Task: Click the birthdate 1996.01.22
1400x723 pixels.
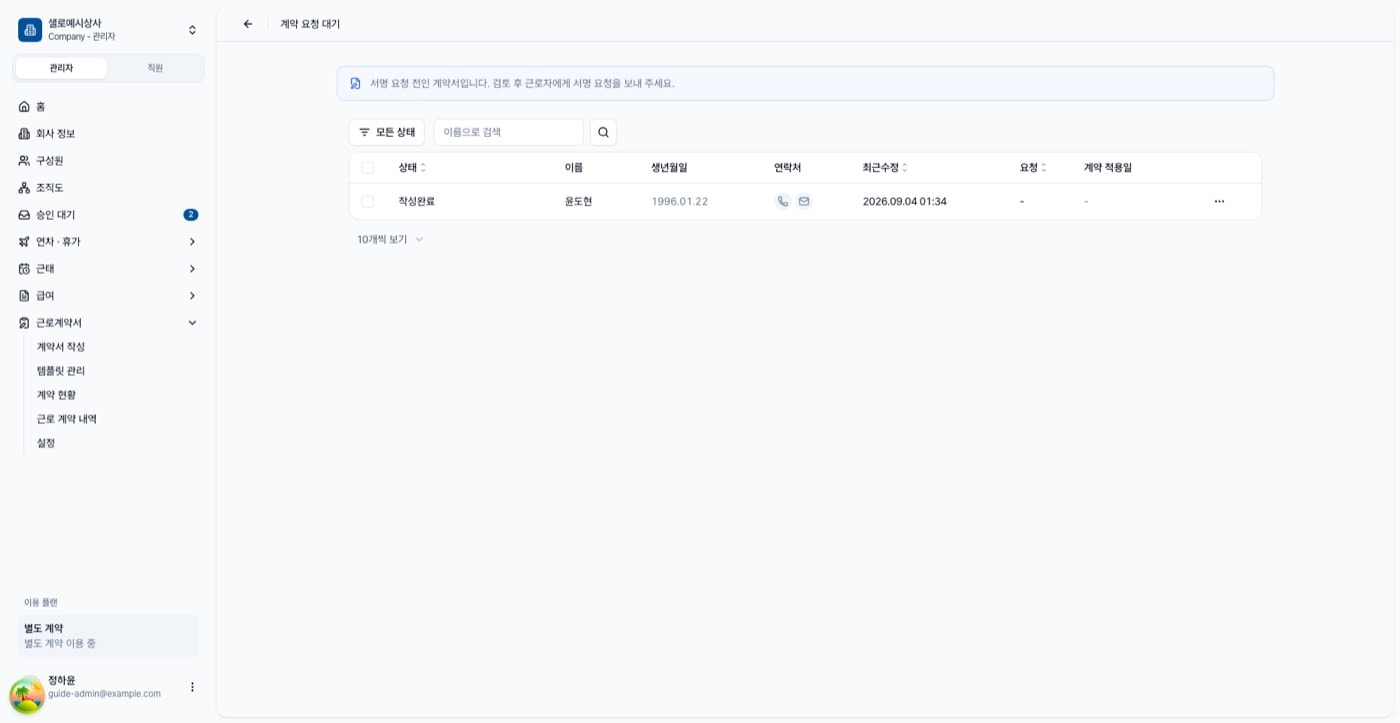Action: pos(679,201)
